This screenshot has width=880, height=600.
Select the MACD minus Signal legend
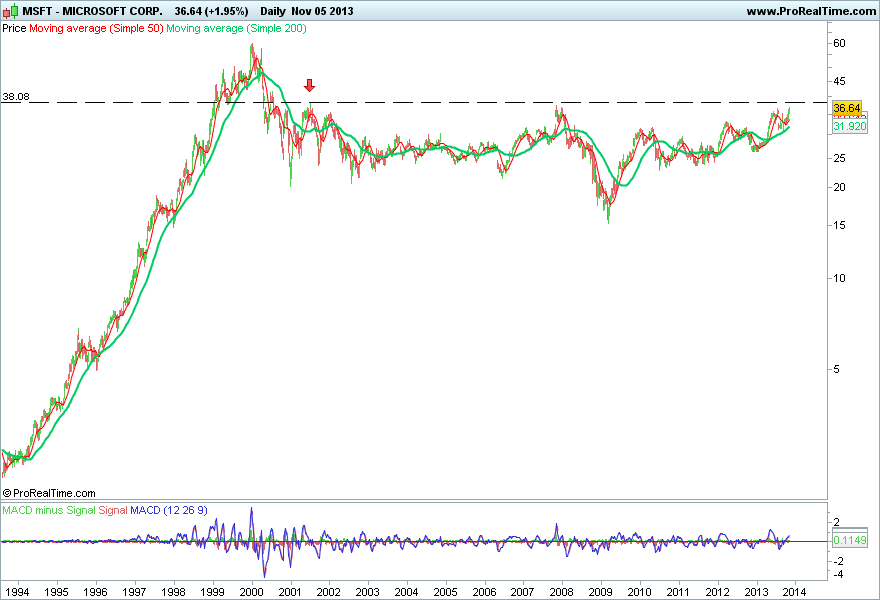tap(49, 510)
